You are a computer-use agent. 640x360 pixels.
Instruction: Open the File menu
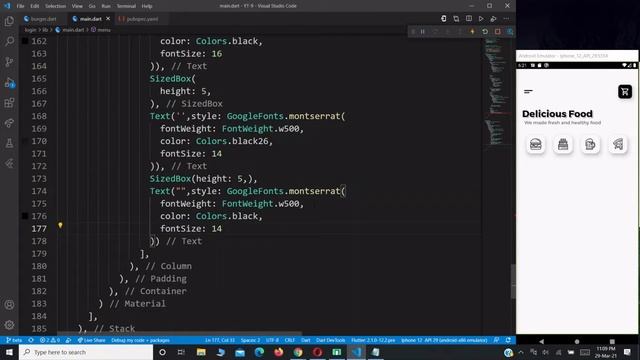coord(20,6)
